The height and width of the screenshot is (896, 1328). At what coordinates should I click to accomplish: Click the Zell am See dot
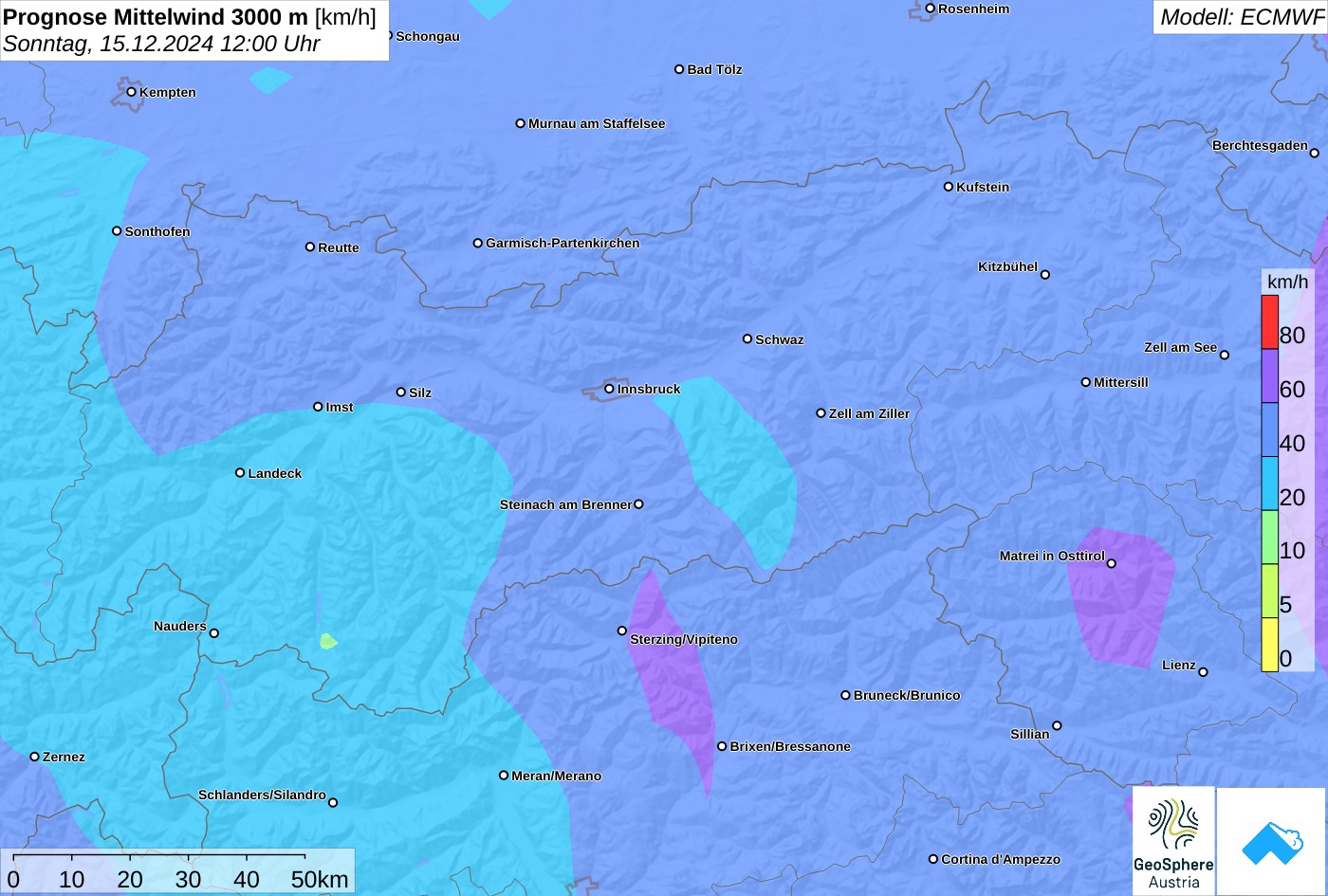[x=1224, y=355]
